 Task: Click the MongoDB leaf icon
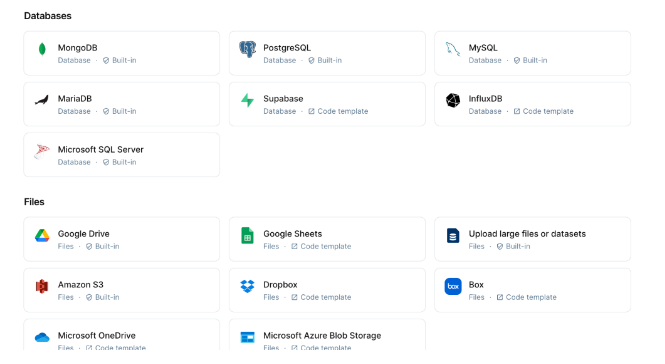42,49
